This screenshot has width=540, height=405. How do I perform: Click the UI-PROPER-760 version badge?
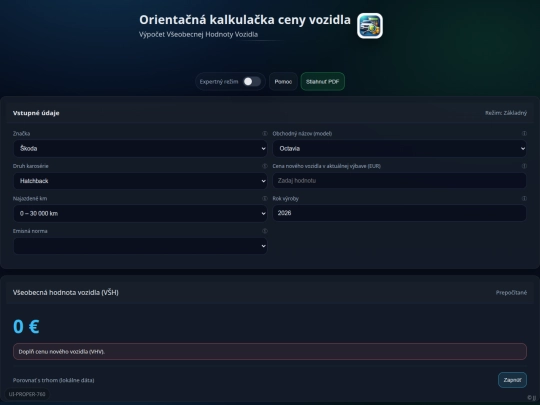coord(27,394)
